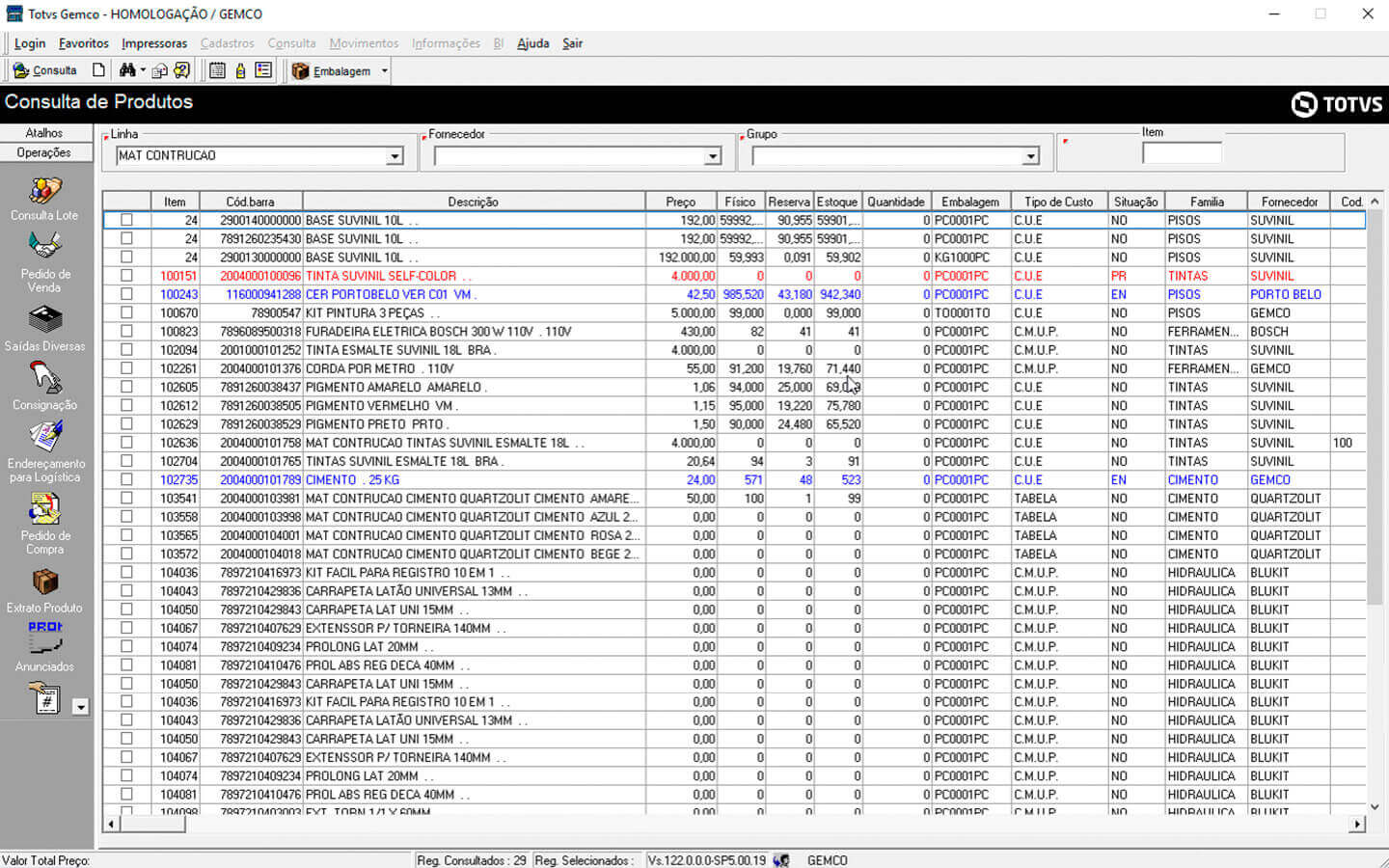Click the Saídas Diversas icon

point(44,319)
